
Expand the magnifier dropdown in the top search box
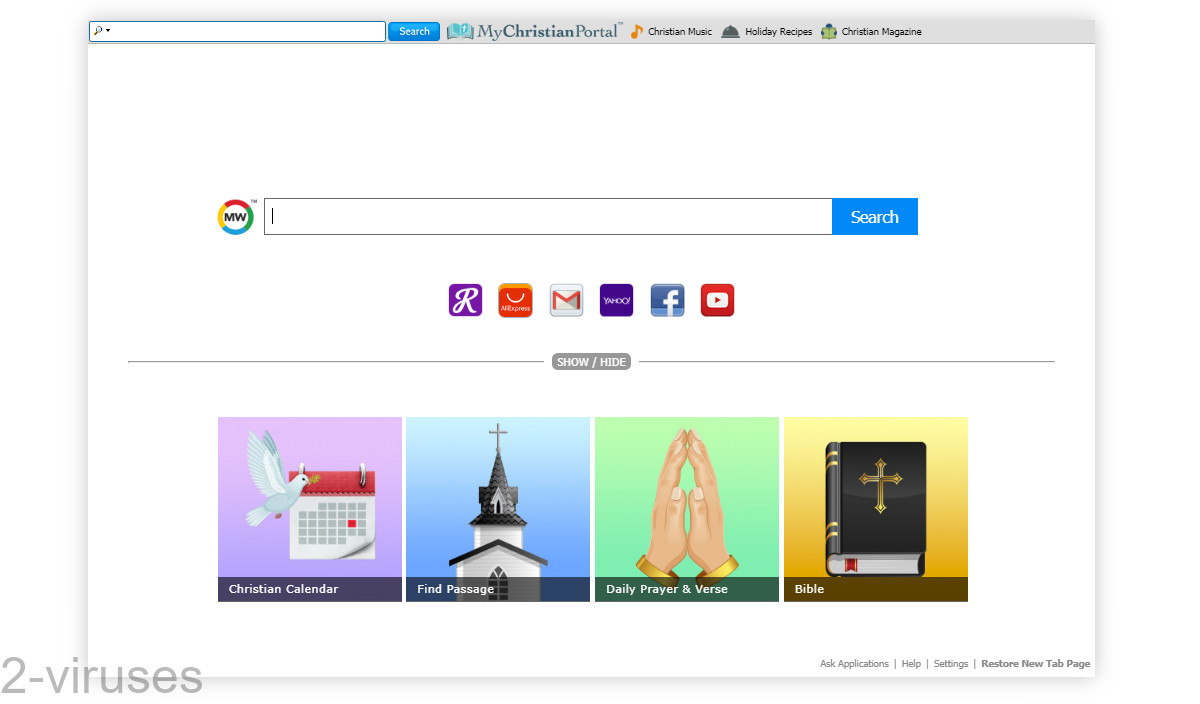tap(100, 31)
